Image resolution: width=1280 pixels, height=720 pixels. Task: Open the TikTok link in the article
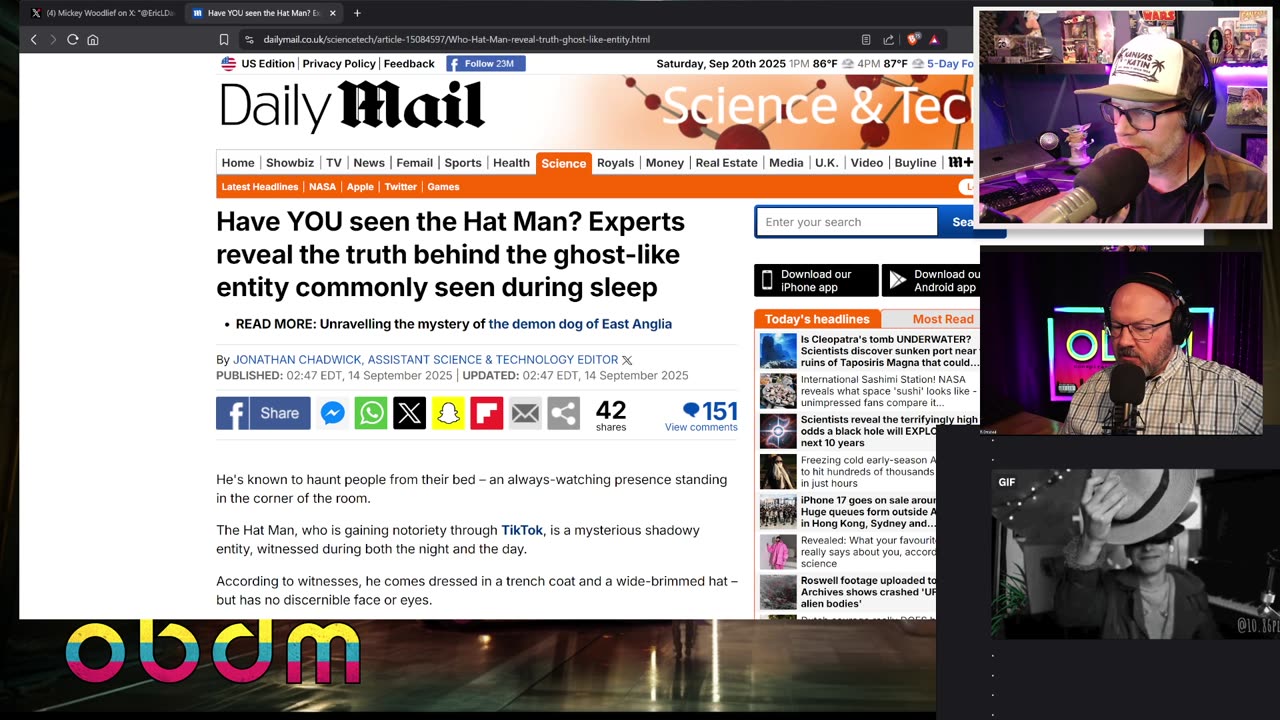522,530
